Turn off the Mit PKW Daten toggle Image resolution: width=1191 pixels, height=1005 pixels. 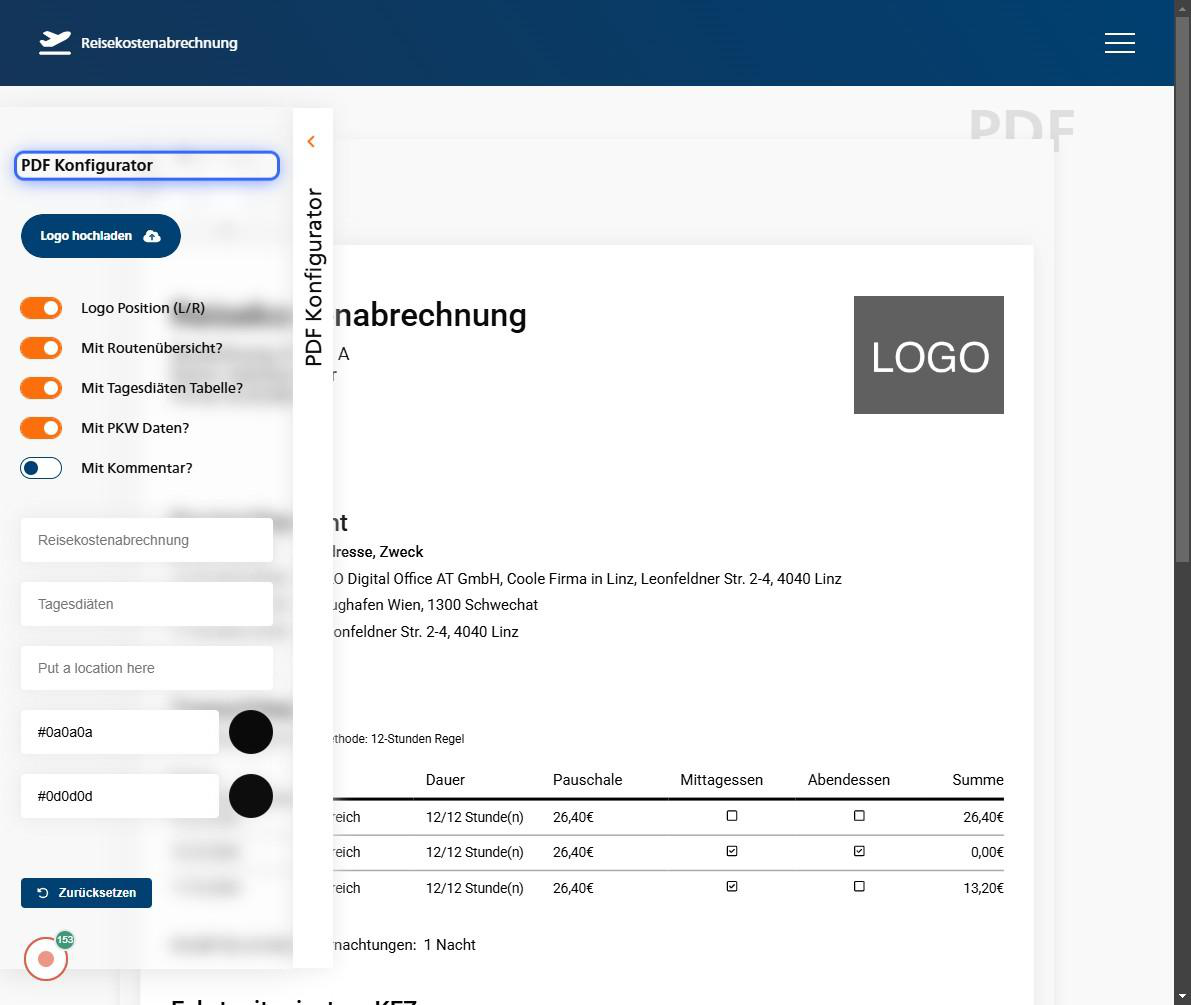pyautogui.click(x=41, y=427)
